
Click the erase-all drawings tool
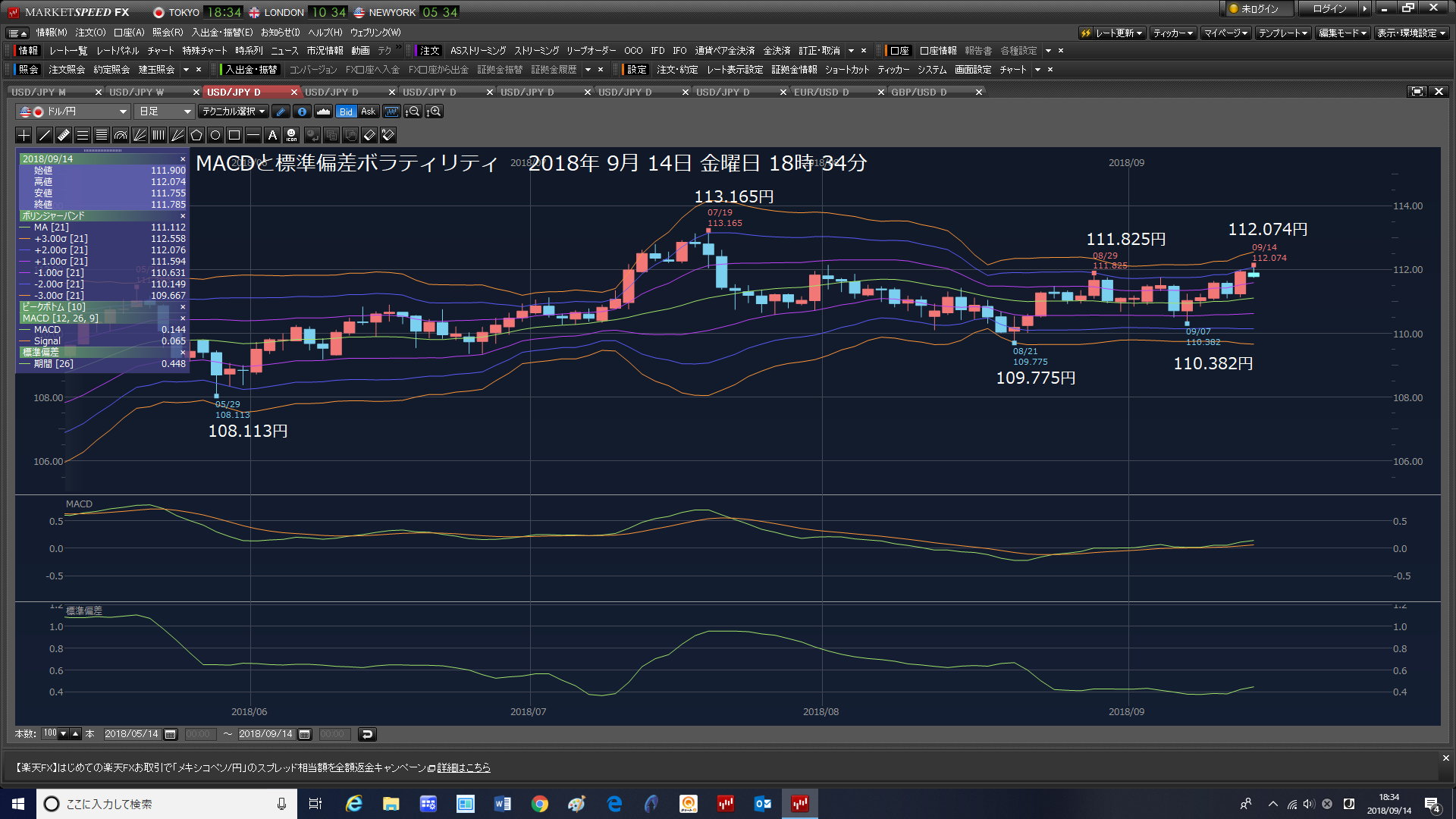click(388, 135)
